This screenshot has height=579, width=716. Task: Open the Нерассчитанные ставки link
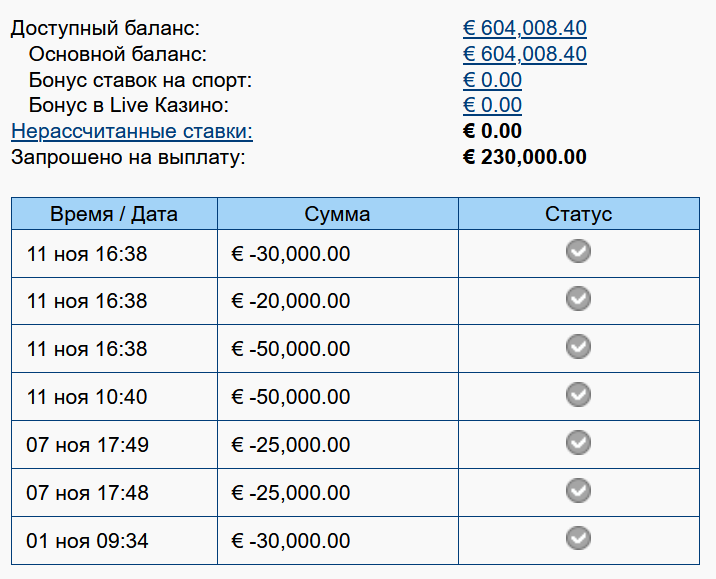[131, 131]
